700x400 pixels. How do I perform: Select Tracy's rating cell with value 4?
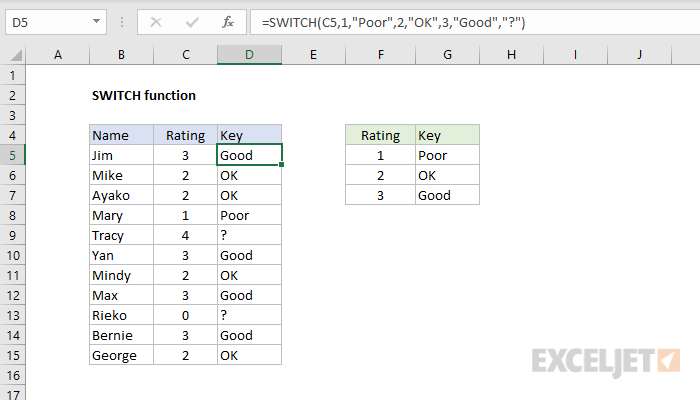(185, 235)
